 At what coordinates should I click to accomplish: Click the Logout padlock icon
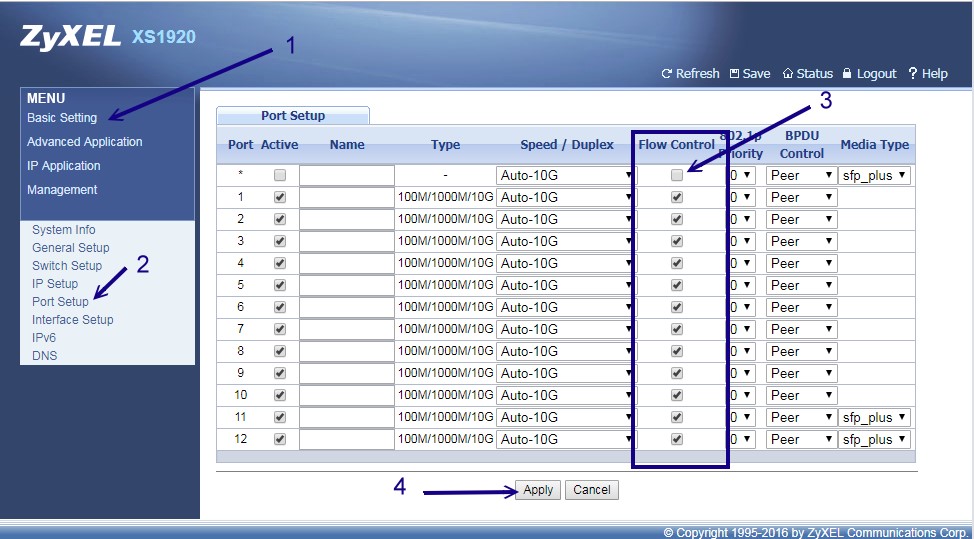click(x=847, y=74)
